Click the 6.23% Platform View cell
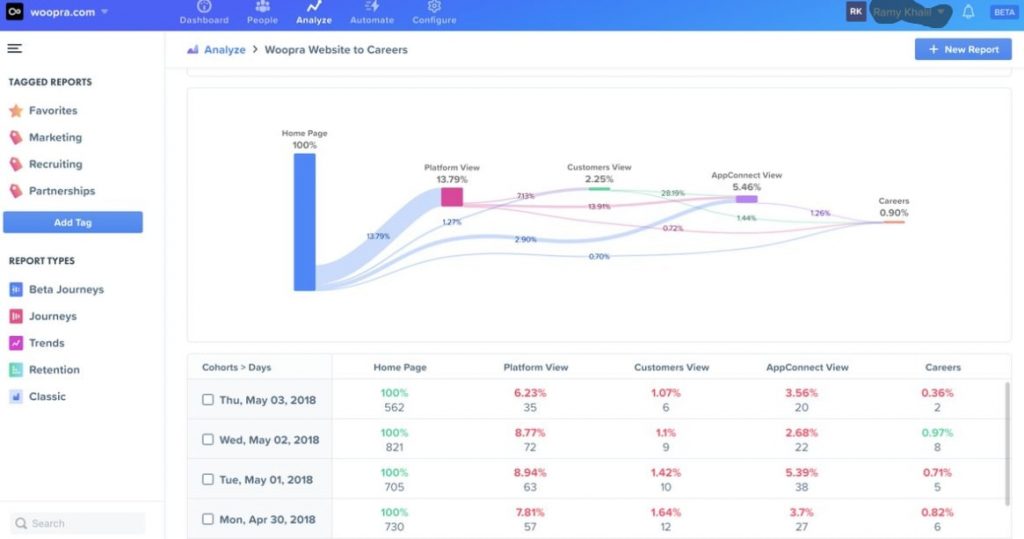Image resolution: width=1024 pixels, height=539 pixels. click(530, 393)
